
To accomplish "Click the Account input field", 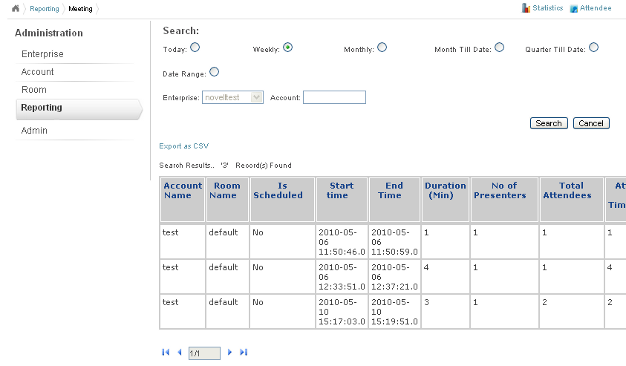I will point(334,97).
